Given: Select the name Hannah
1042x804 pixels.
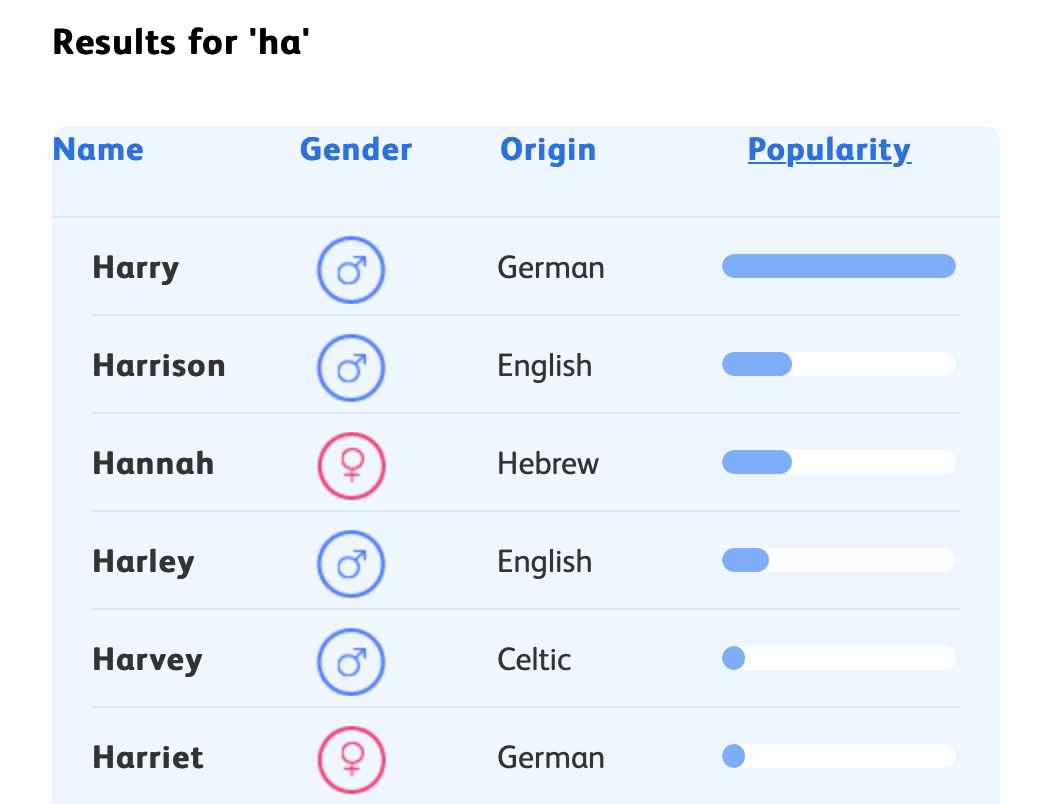Looking at the screenshot, I should [153, 464].
